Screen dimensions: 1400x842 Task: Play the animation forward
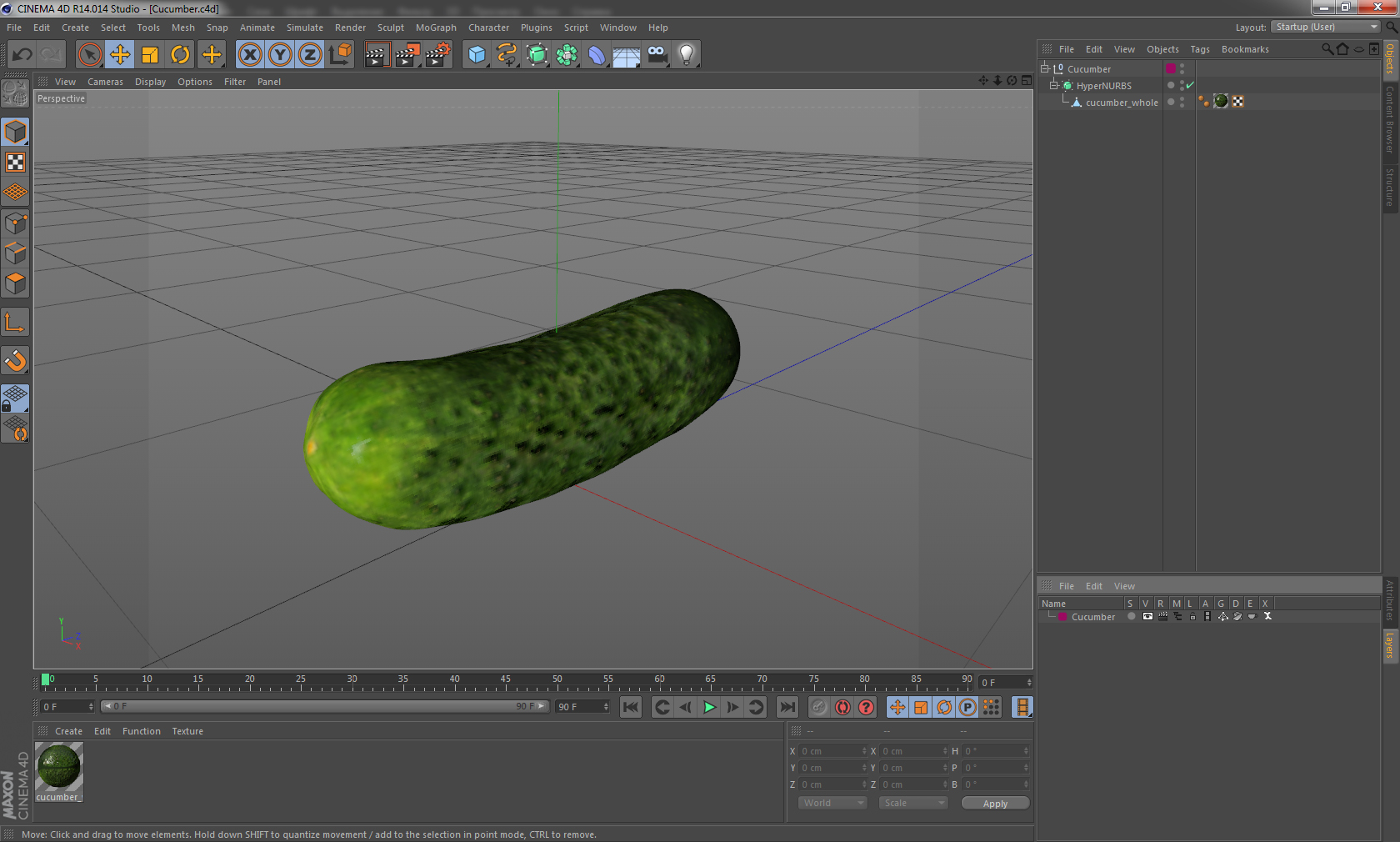pyautogui.click(x=709, y=707)
